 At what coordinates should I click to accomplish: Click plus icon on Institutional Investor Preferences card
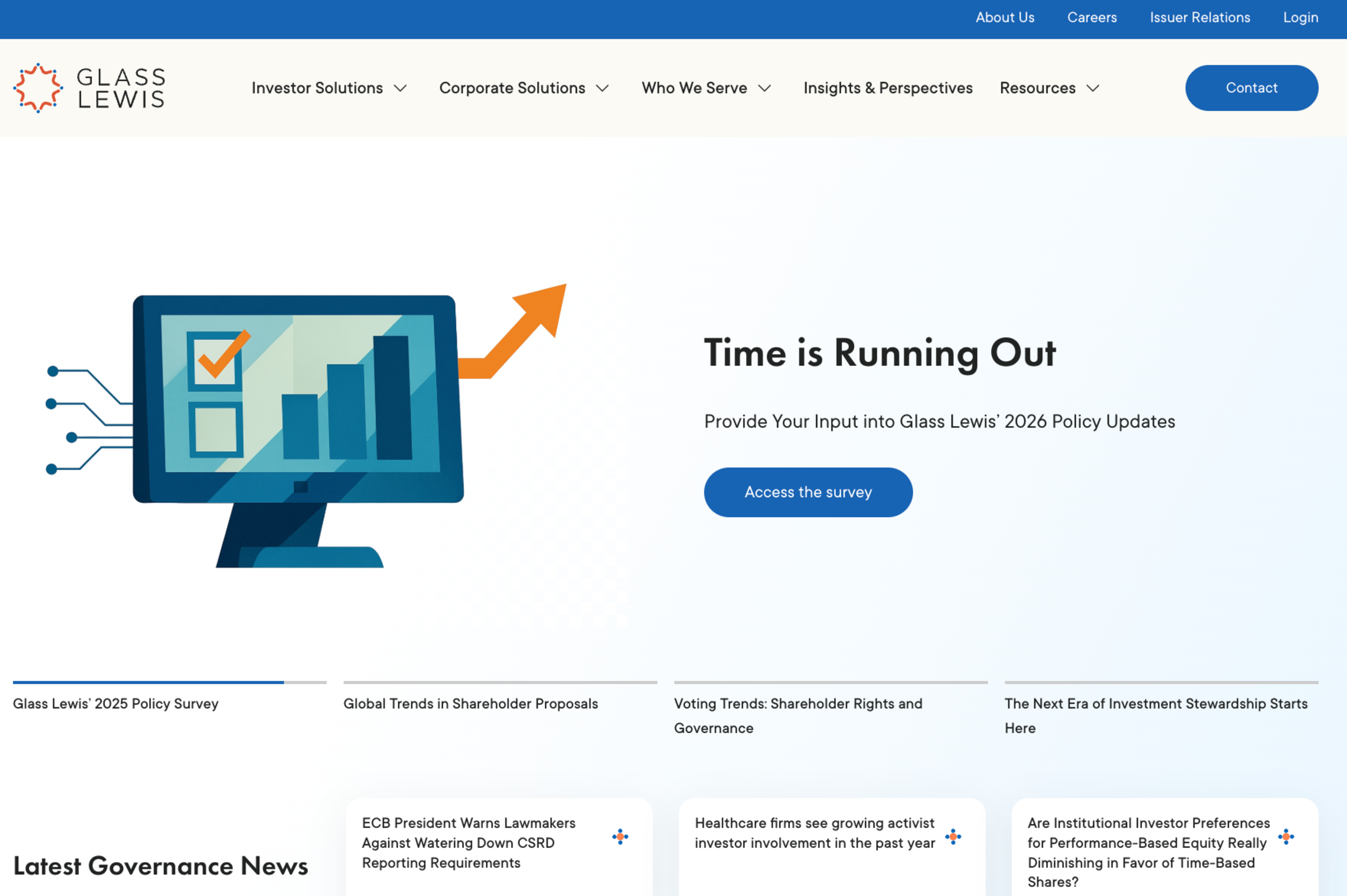click(x=1286, y=837)
